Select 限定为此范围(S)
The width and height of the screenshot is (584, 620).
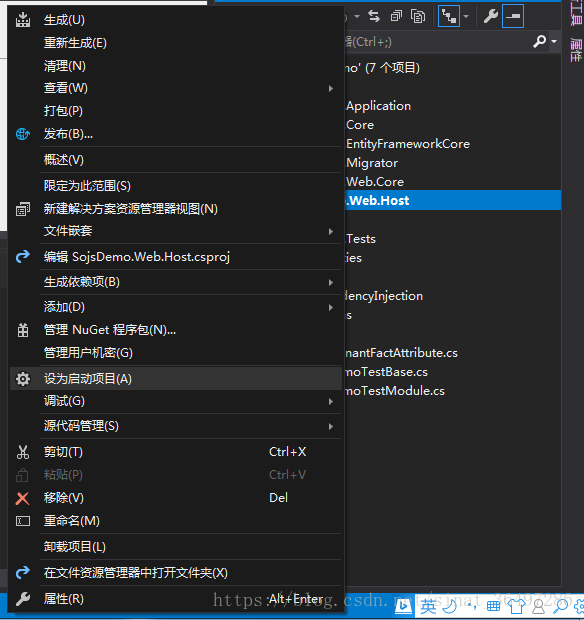(x=176, y=185)
